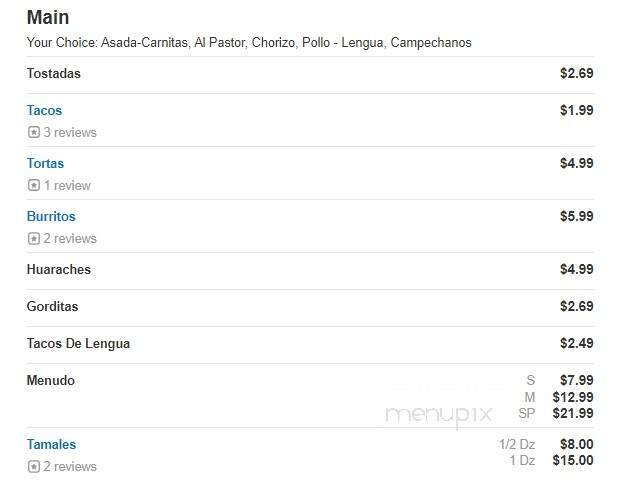Read the 1 review for Tortas
The width and height of the screenshot is (618, 497).
pyautogui.click(x=67, y=186)
